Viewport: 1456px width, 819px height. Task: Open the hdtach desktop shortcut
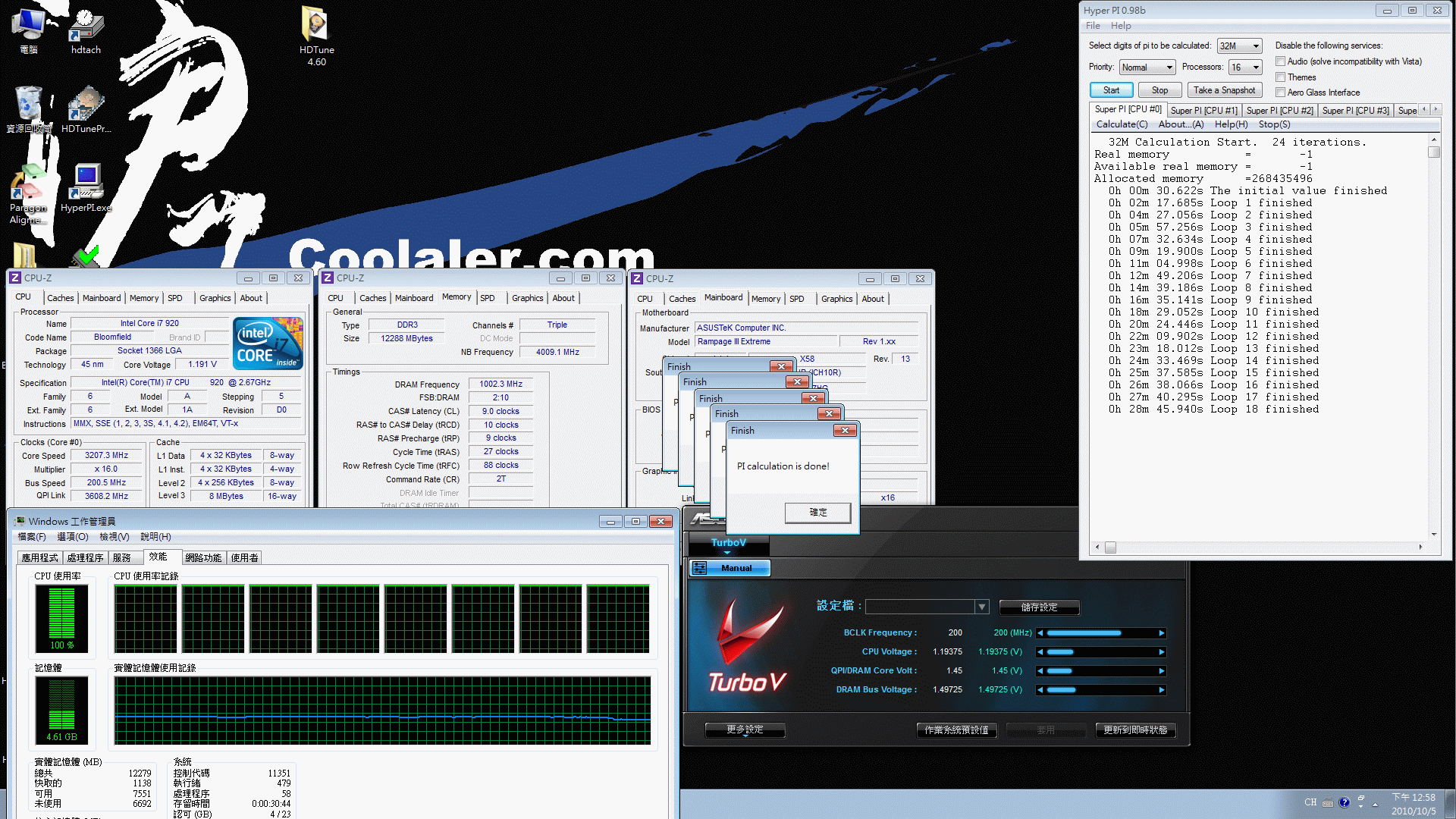(x=86, y=31)
